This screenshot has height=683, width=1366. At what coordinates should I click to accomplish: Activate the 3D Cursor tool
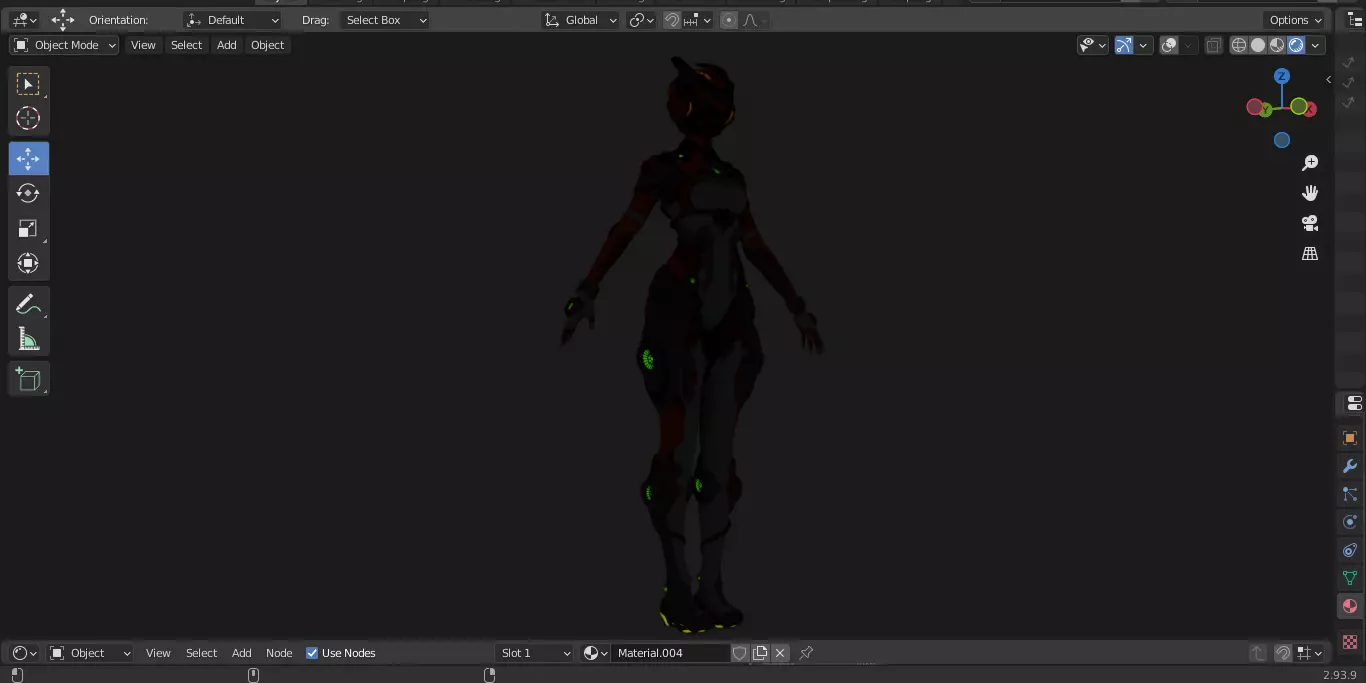28,118
